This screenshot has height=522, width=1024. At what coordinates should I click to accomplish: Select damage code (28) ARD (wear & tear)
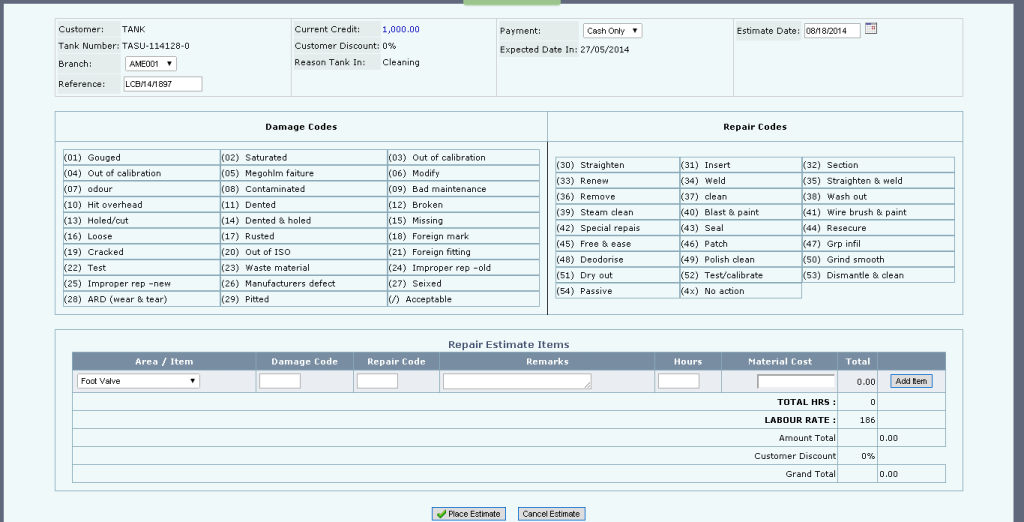coord(142,299)
